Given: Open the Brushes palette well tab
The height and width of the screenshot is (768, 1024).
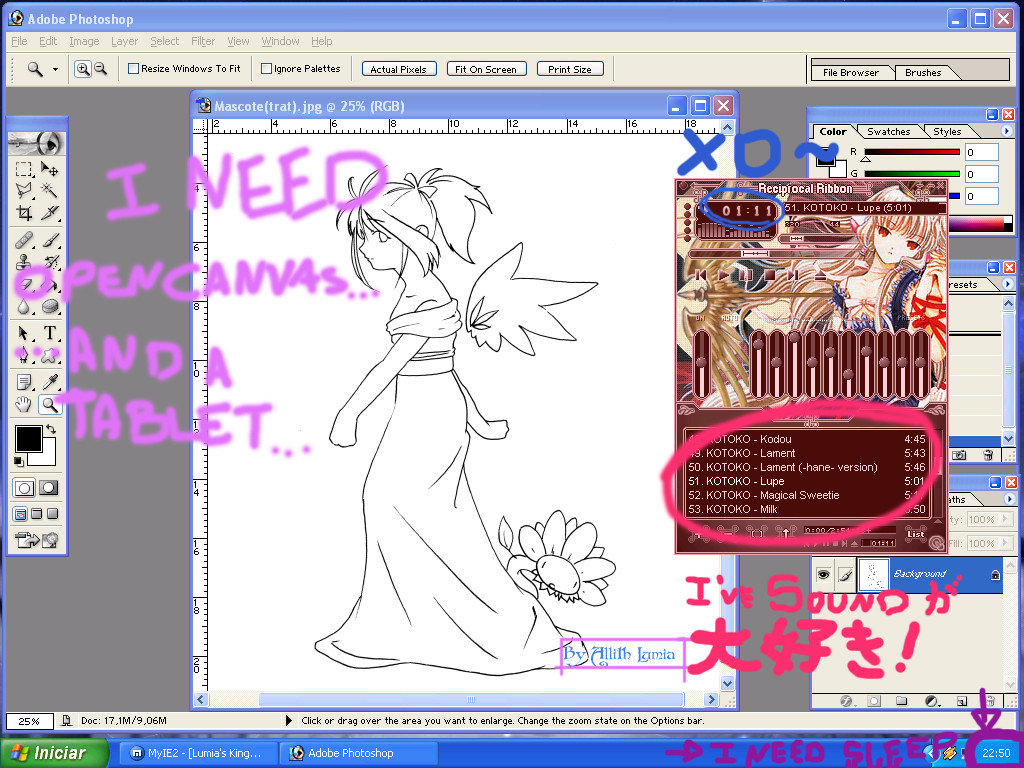Looking at the screenshot, I should (923, 72).
